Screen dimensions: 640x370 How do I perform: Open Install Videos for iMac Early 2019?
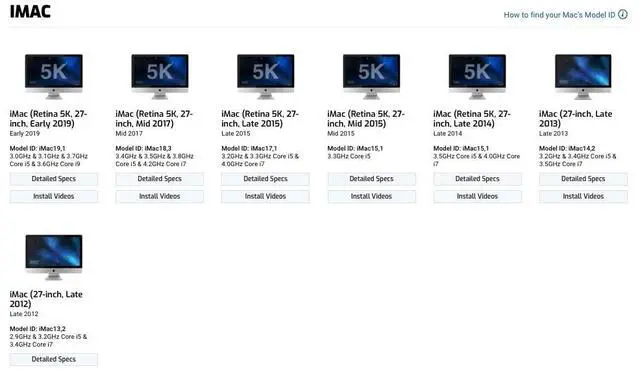[x=53, y=196]
